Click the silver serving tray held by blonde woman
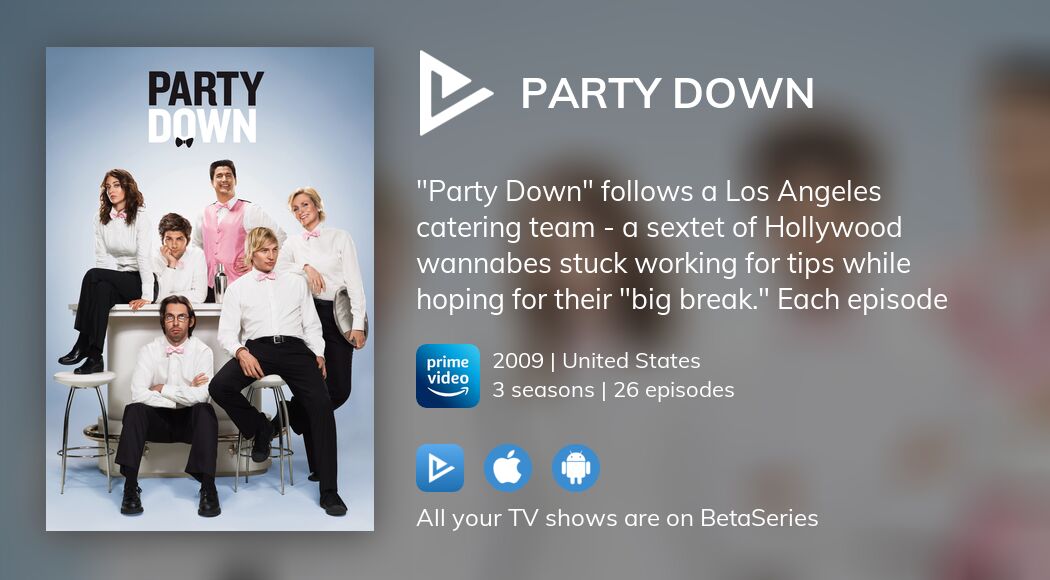 [x=351, y=316]
